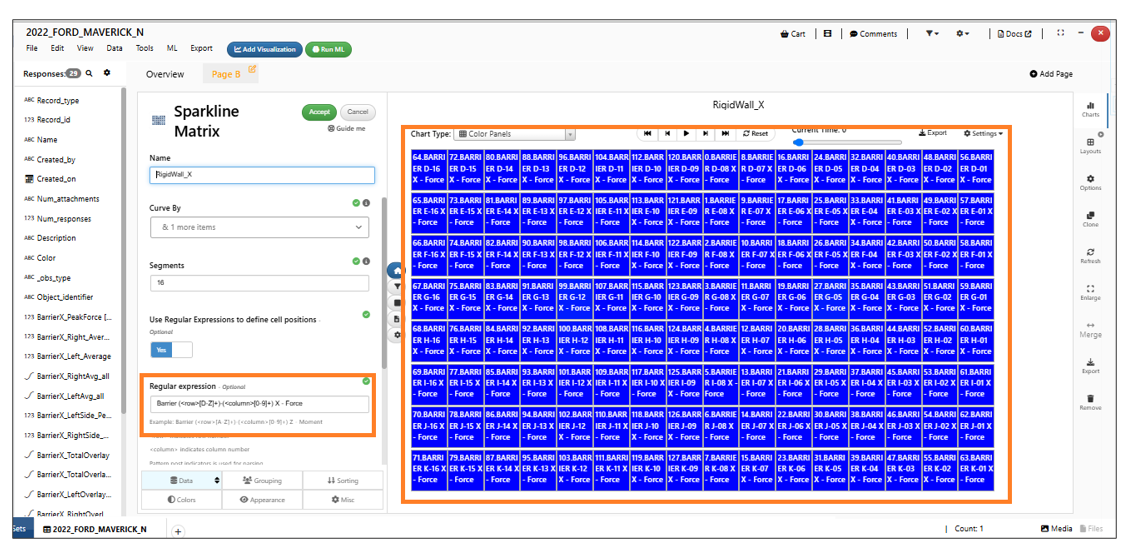Open the Chart Type Color Panels dropdown
Viewport: 1130px width, 540px height.
coord(515,133)
